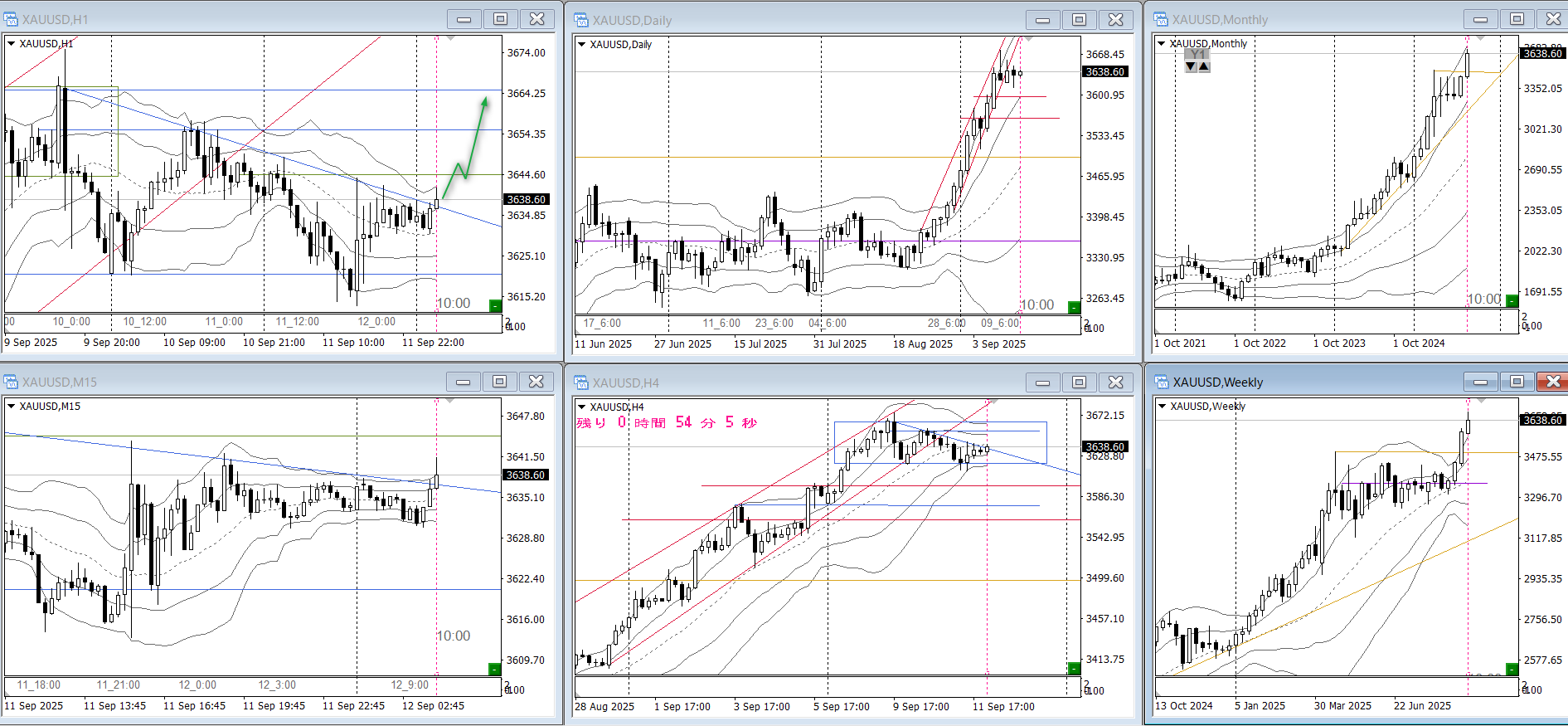Click the Y1 label on Monthly chart
1568x726 pixels.
(x=1197, y=55)
